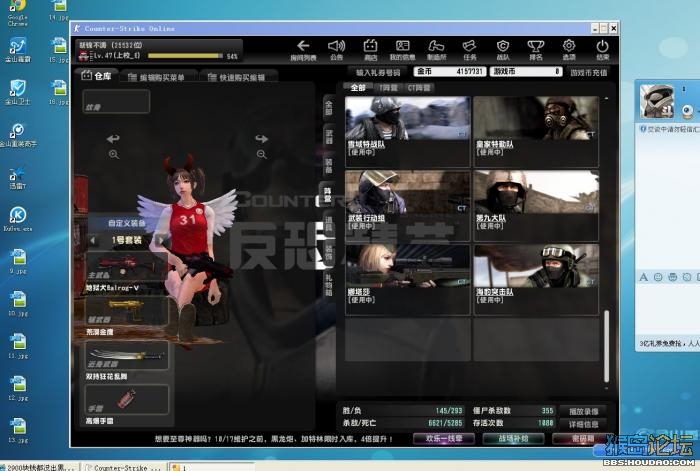Select the vertical 装备 category tab
This screenshot has height=471, width=700.
tap(329, 166)
